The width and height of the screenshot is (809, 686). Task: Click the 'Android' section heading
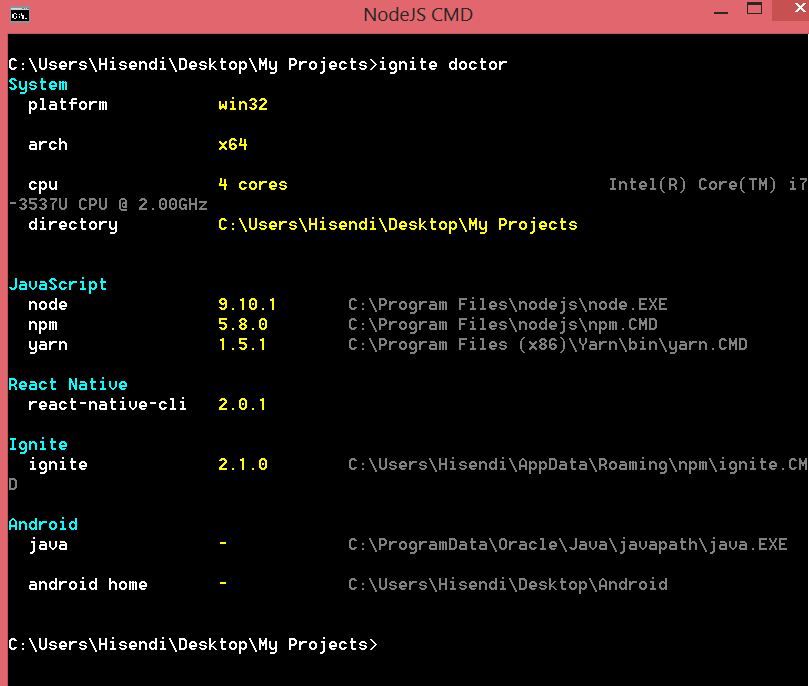point(43,525)
